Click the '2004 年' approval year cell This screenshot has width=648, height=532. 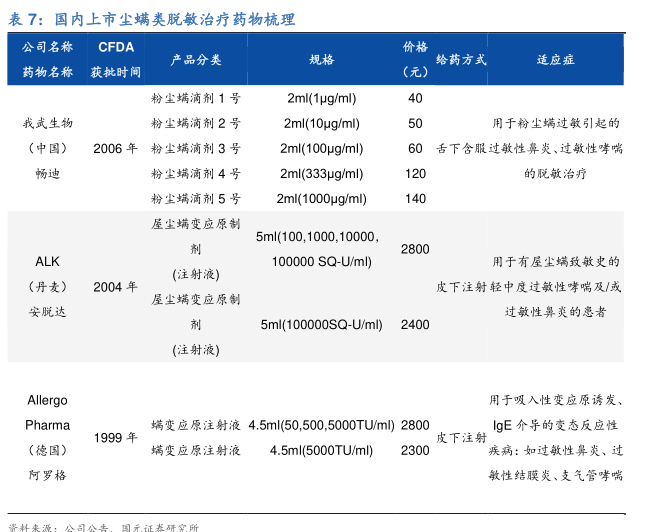tap(115, 287)
